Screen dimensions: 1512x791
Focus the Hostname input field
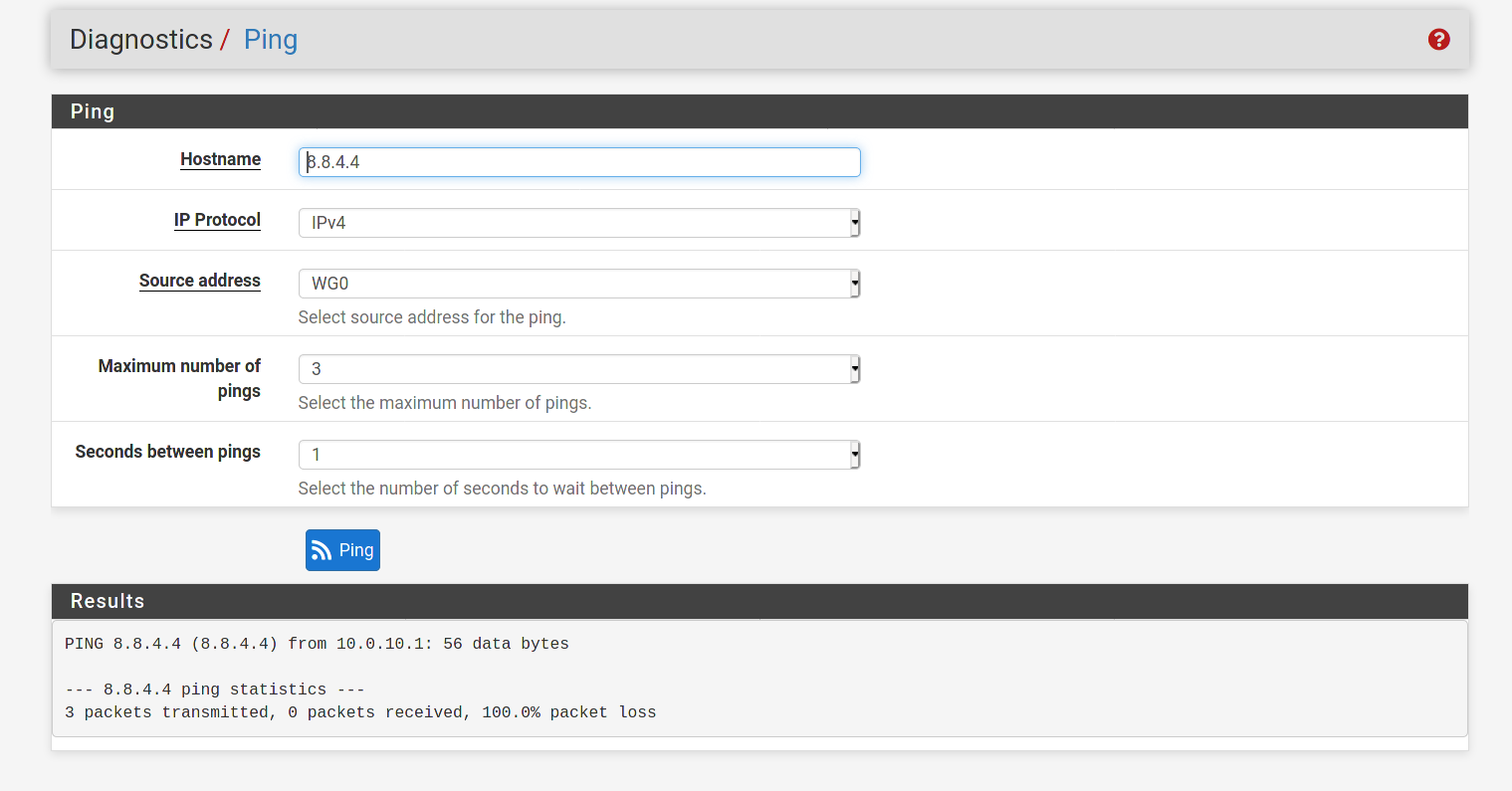(x=579, y=162)
